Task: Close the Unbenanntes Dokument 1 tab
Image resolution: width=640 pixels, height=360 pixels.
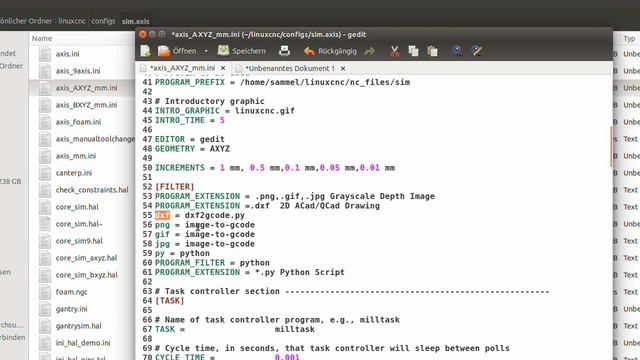Action: (x=343, y=68)
